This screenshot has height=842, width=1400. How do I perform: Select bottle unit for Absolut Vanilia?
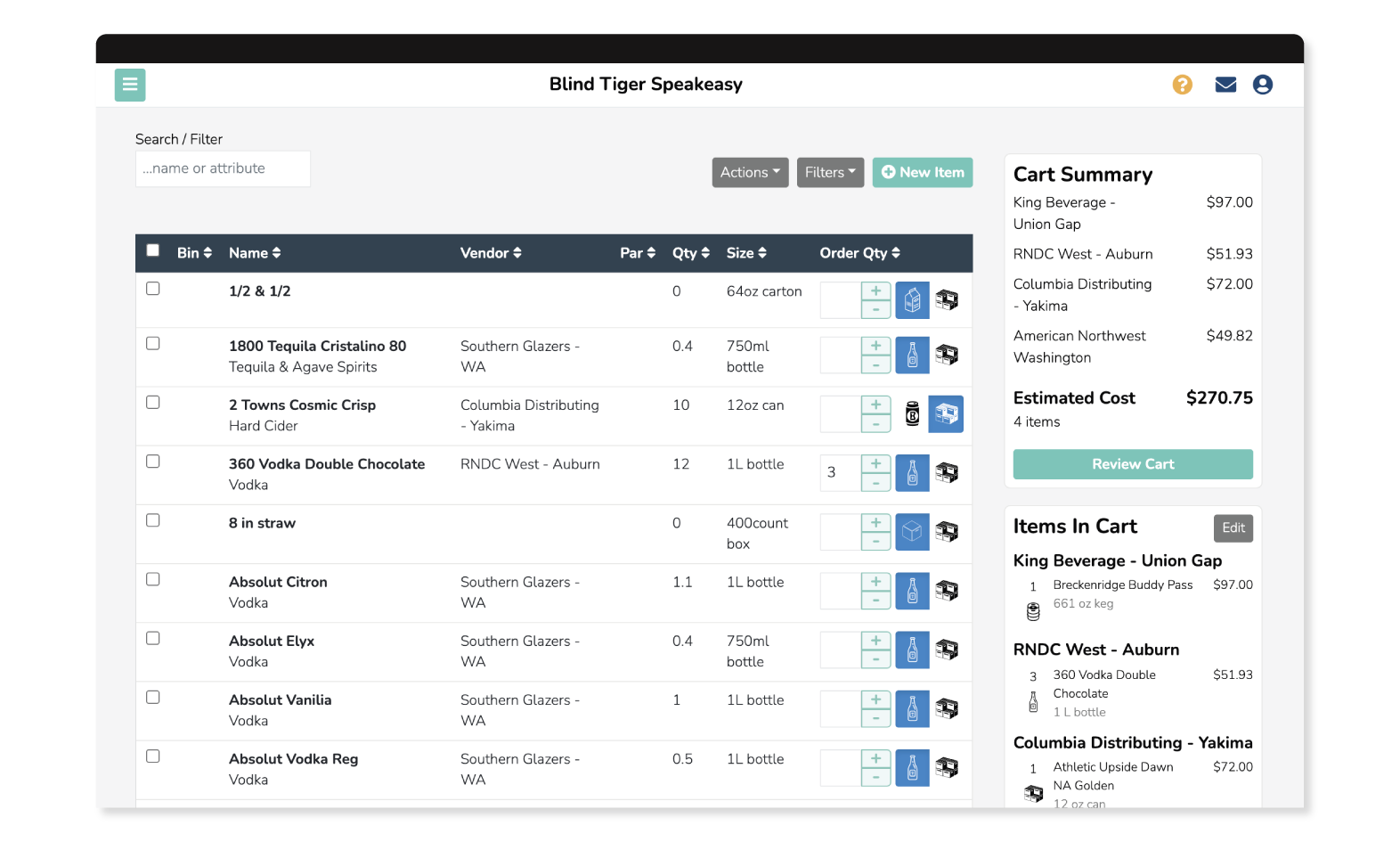pos(912,708)
